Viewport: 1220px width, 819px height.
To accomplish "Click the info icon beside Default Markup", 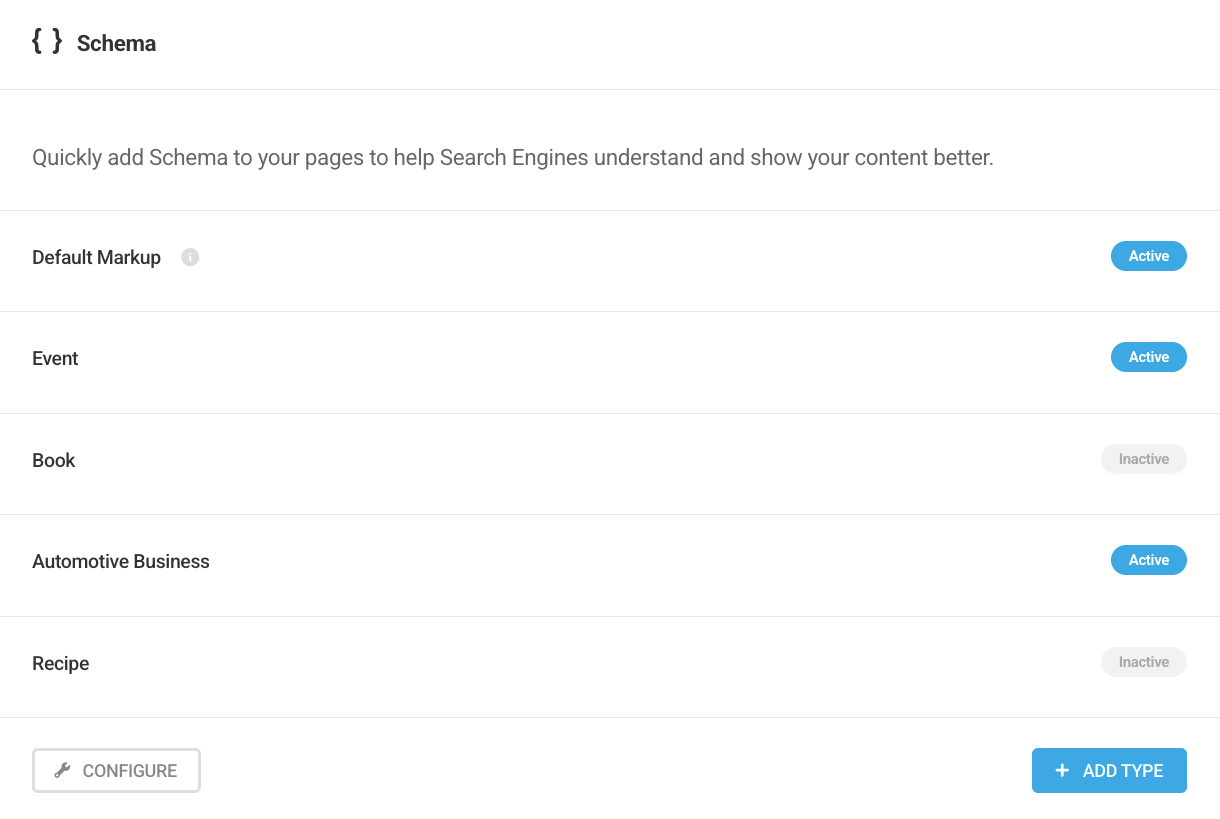I will point(190,257).
